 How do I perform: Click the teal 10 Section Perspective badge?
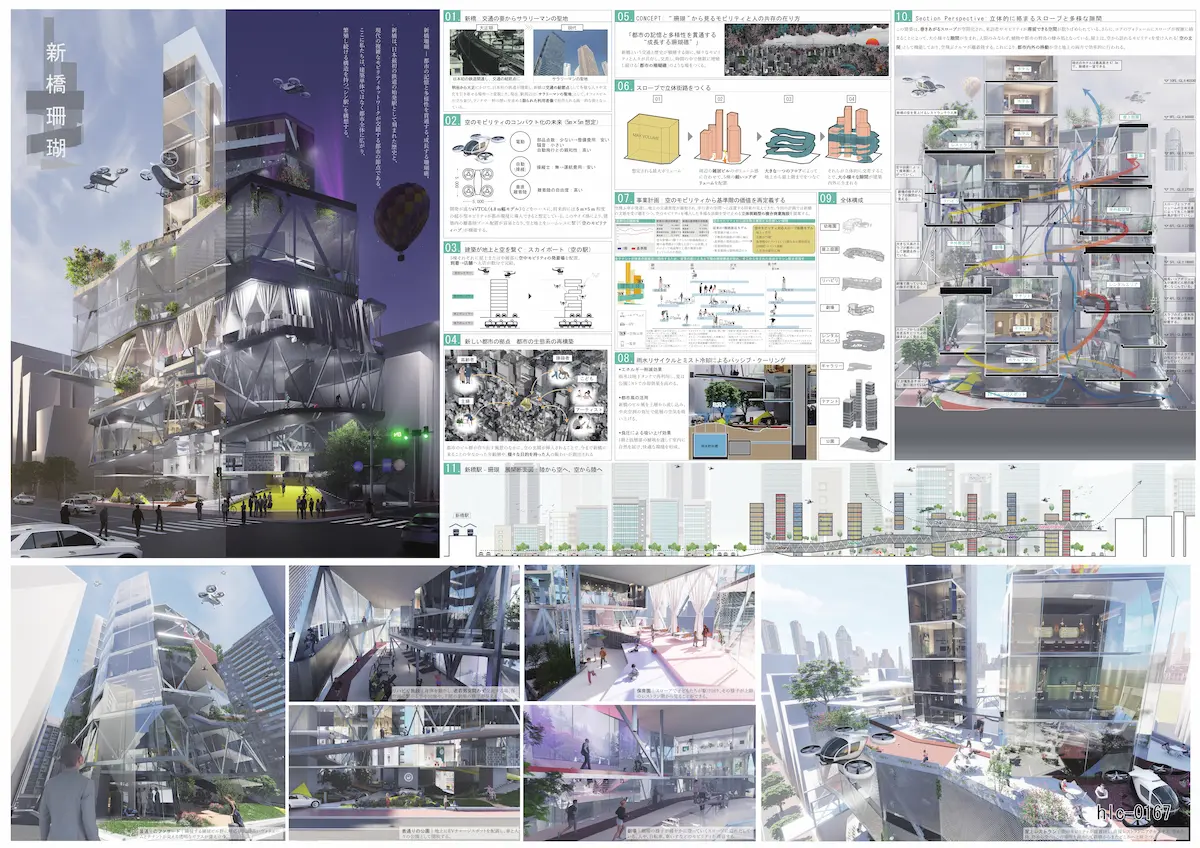pyautogui.click(x=904, y=17)
